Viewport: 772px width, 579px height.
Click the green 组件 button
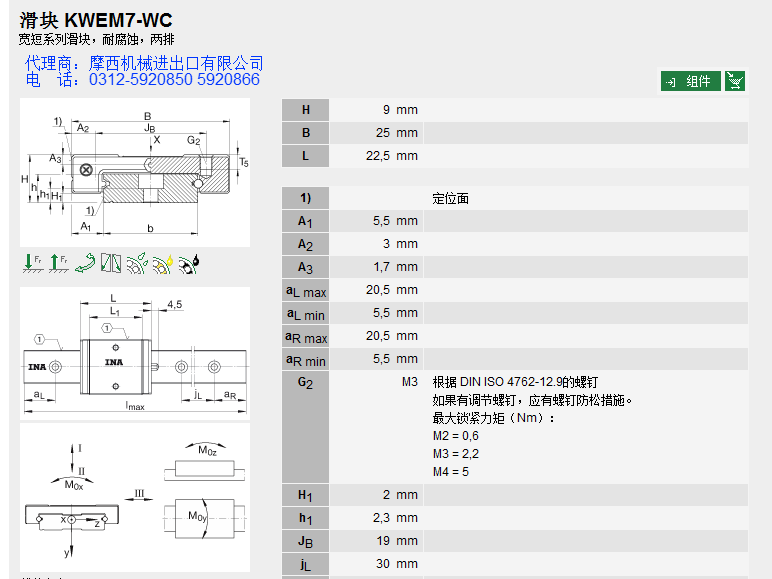point(690,81)
